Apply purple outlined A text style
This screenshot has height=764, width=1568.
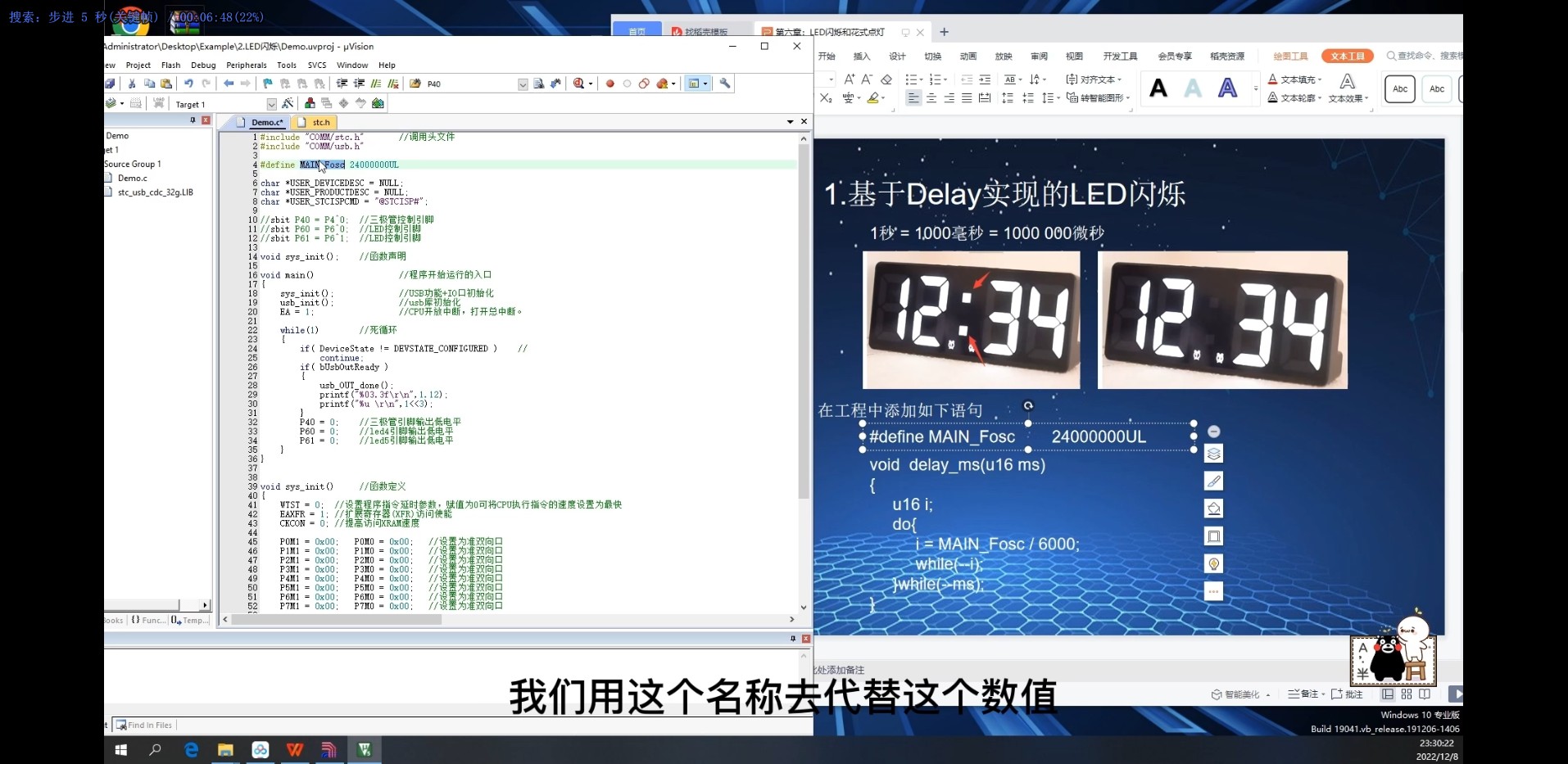click(x=1228, y=88)
